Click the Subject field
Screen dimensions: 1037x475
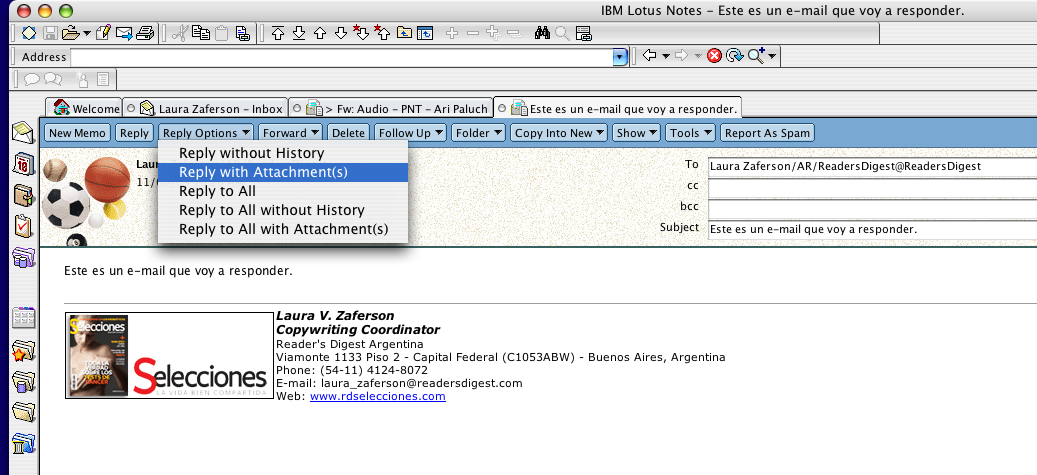coord(872,230)
